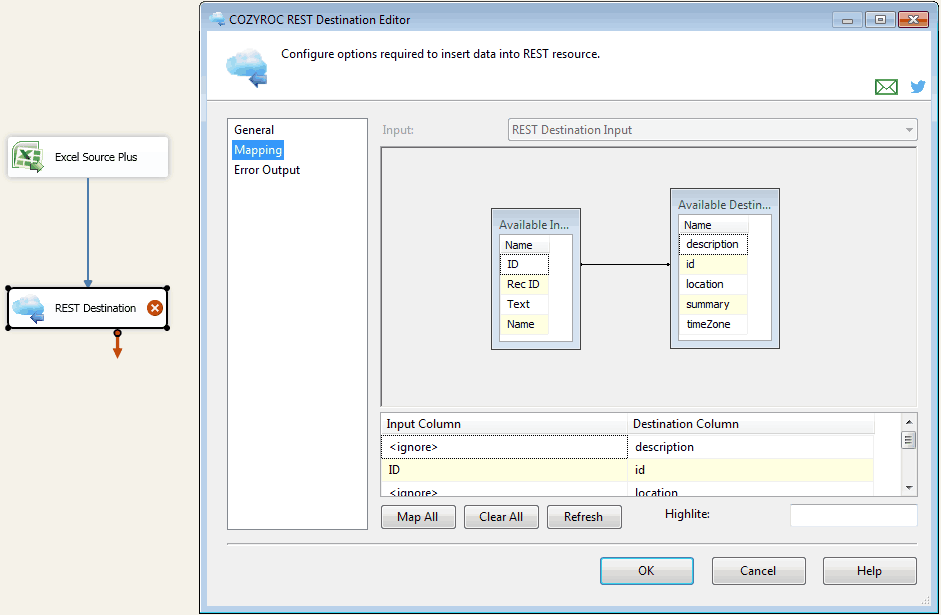Select Rec ID input column
This screenshot has height=615, width=941.
[x=524, y=284]
